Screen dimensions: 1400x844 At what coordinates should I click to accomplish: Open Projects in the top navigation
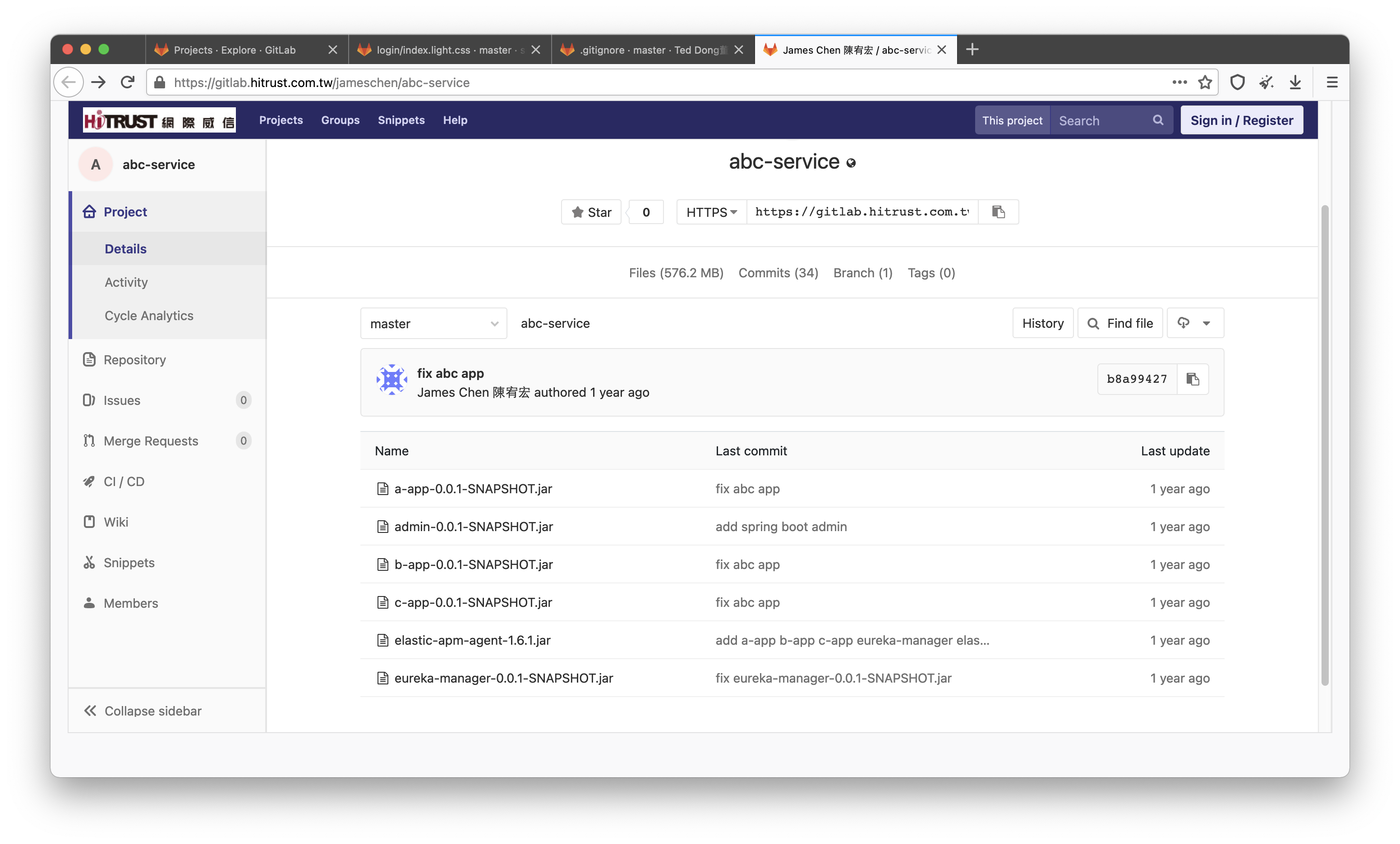tap(281, 120)
